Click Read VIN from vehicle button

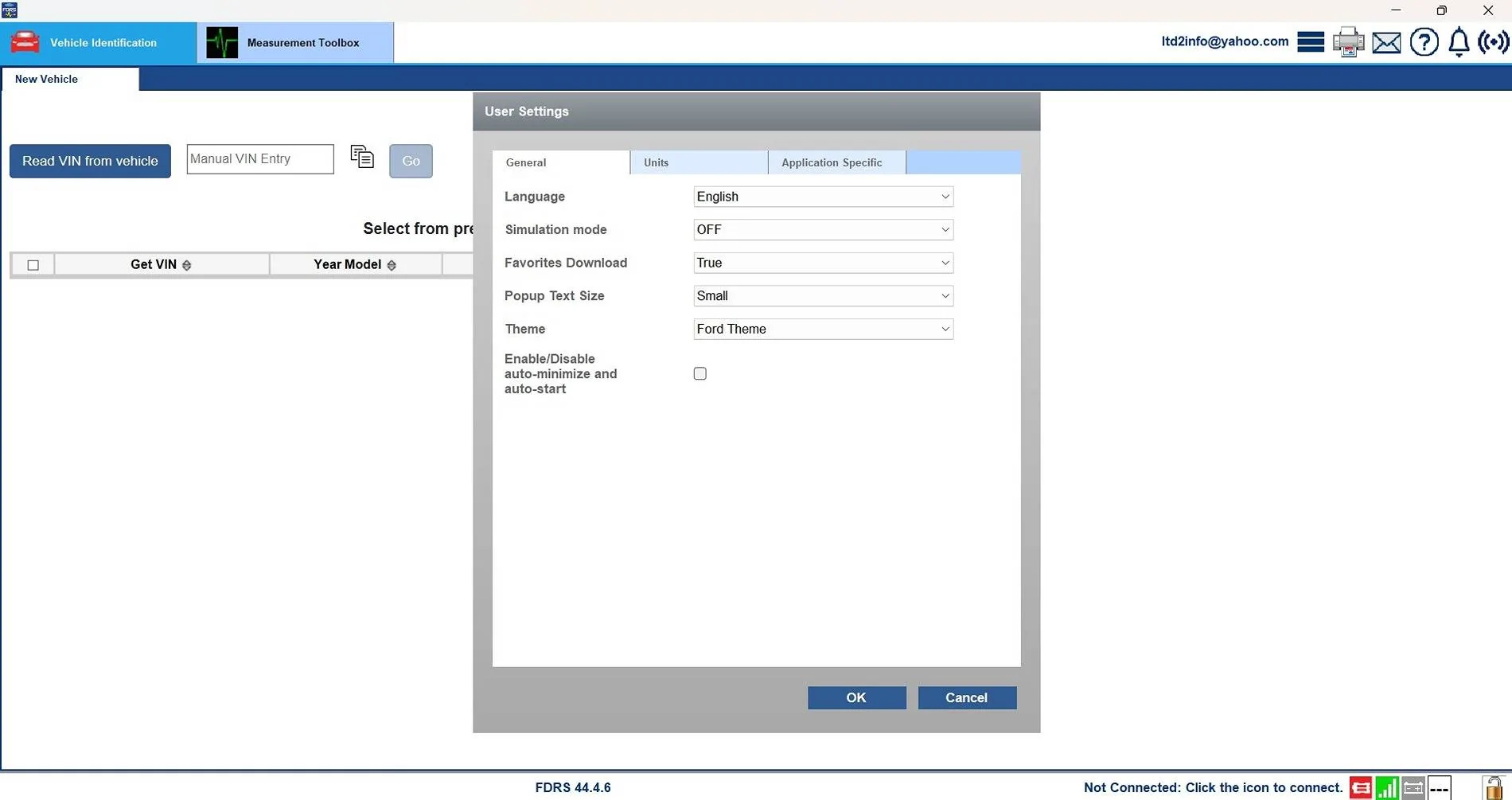pyautogui.click(x=90, y=161)
